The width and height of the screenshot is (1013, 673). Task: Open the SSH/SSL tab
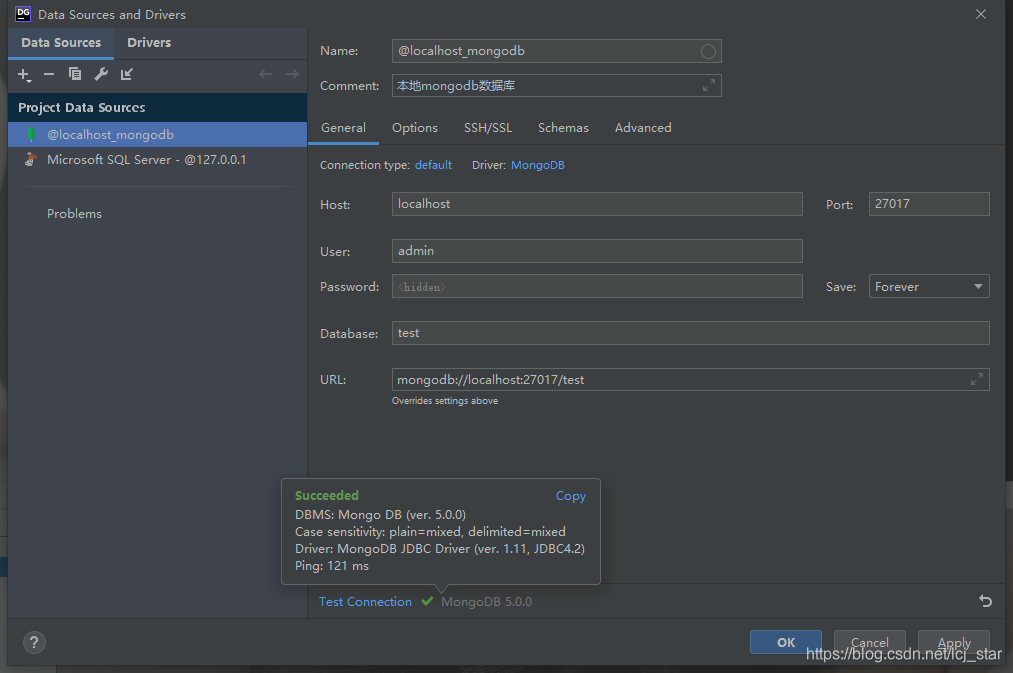coord(488,128)
